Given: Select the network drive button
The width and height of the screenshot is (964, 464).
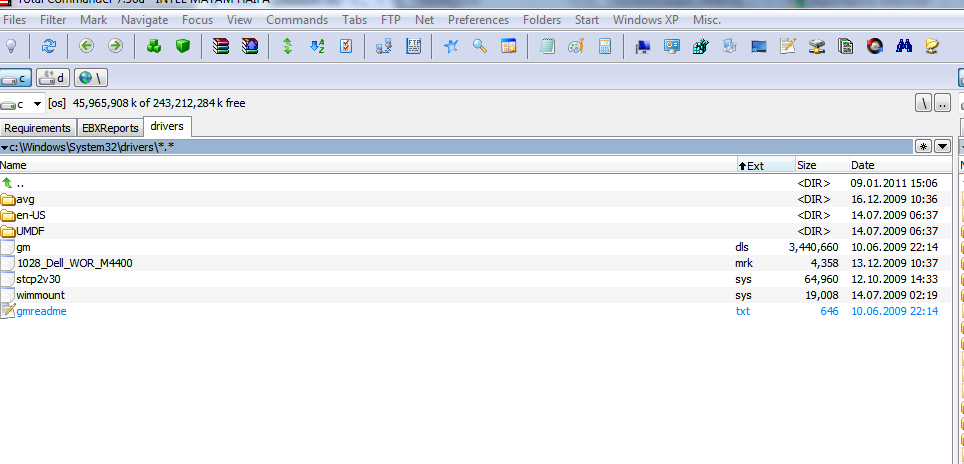Looking at the screenshot, I should pos(91,77).
